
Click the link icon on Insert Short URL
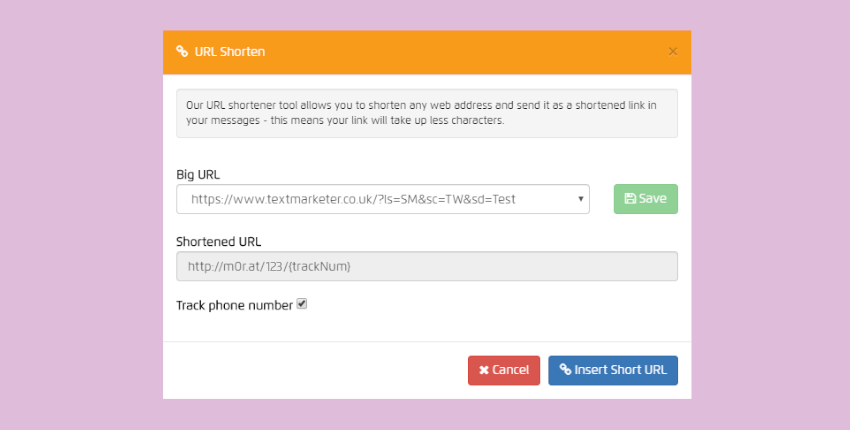(565, 370)
